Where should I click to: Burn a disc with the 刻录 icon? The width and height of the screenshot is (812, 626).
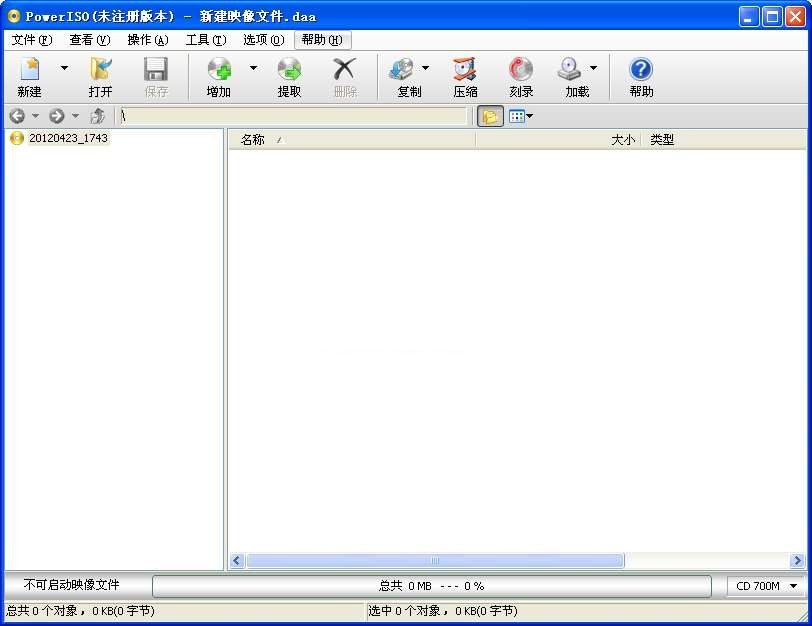521,69
